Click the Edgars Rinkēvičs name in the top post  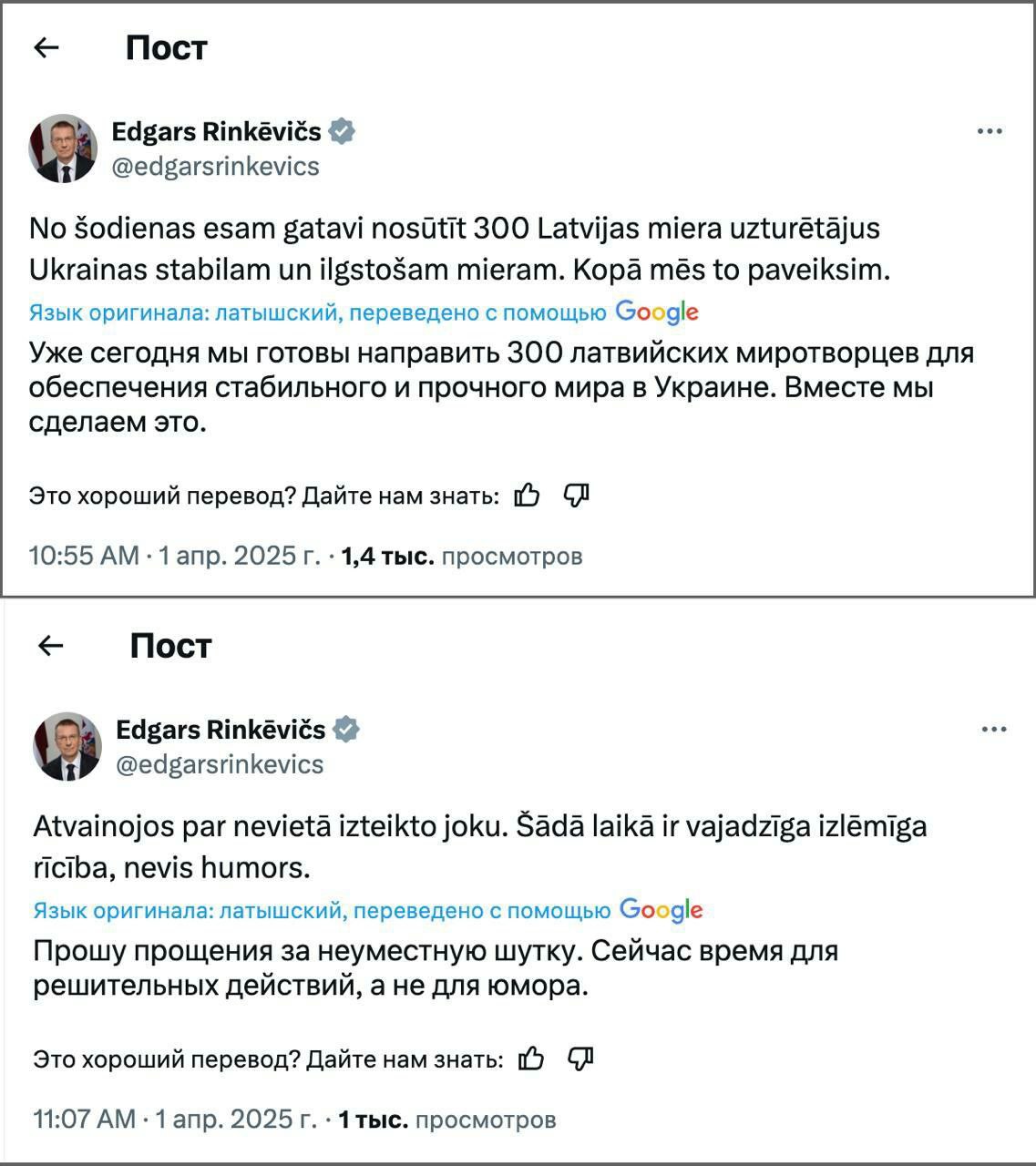point(216,132)
